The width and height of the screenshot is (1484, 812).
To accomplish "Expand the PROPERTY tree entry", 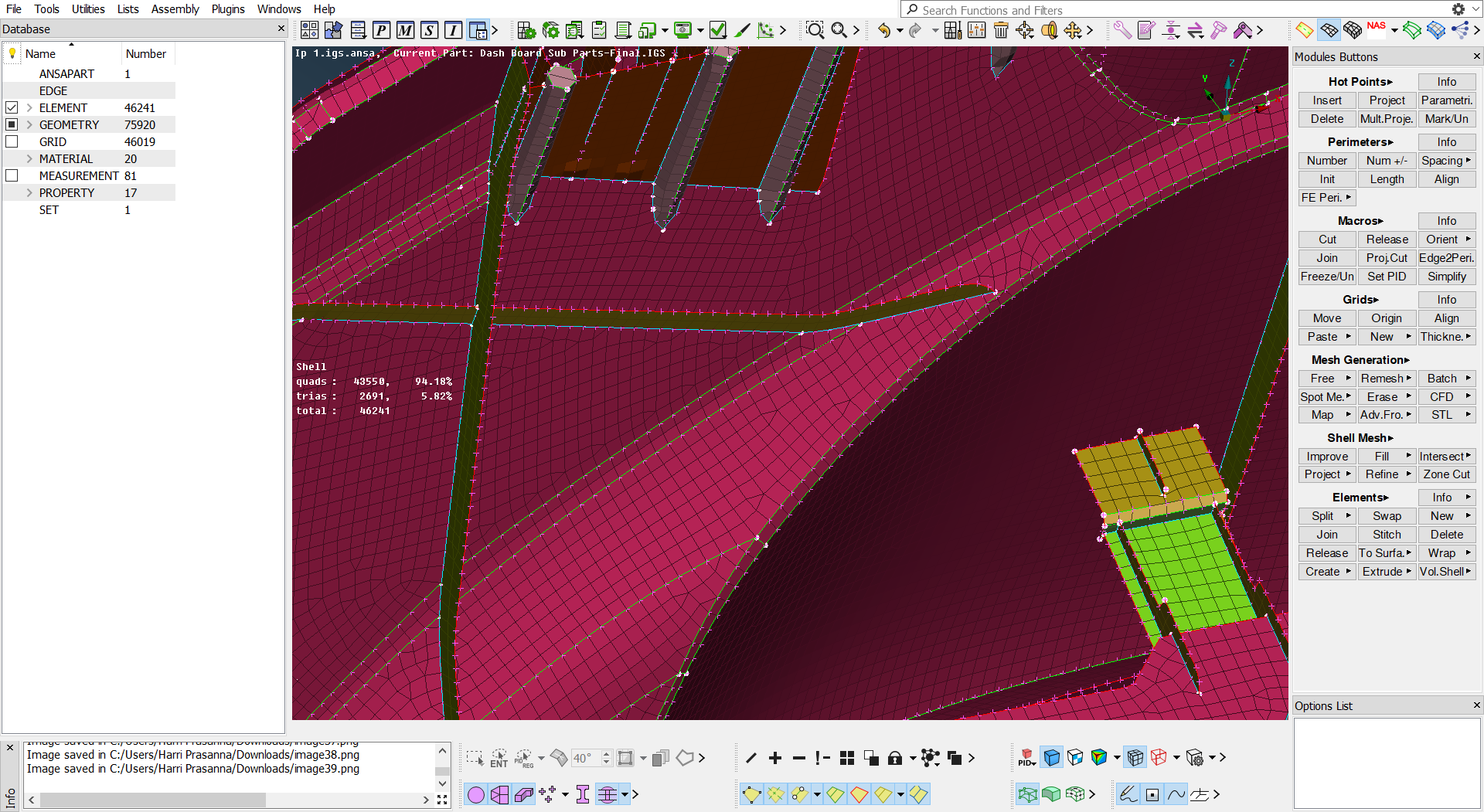I will (29, 192).
